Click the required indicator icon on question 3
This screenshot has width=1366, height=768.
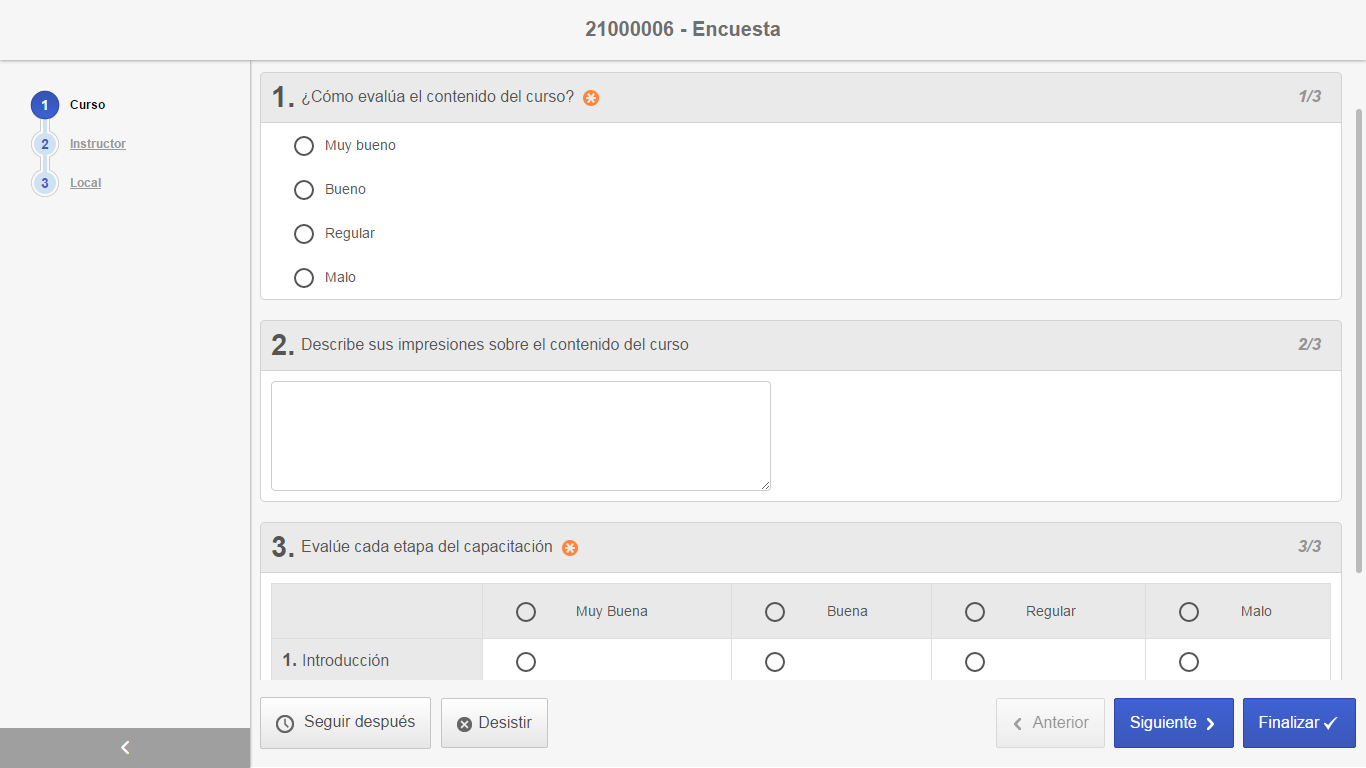tap(569, 548)
